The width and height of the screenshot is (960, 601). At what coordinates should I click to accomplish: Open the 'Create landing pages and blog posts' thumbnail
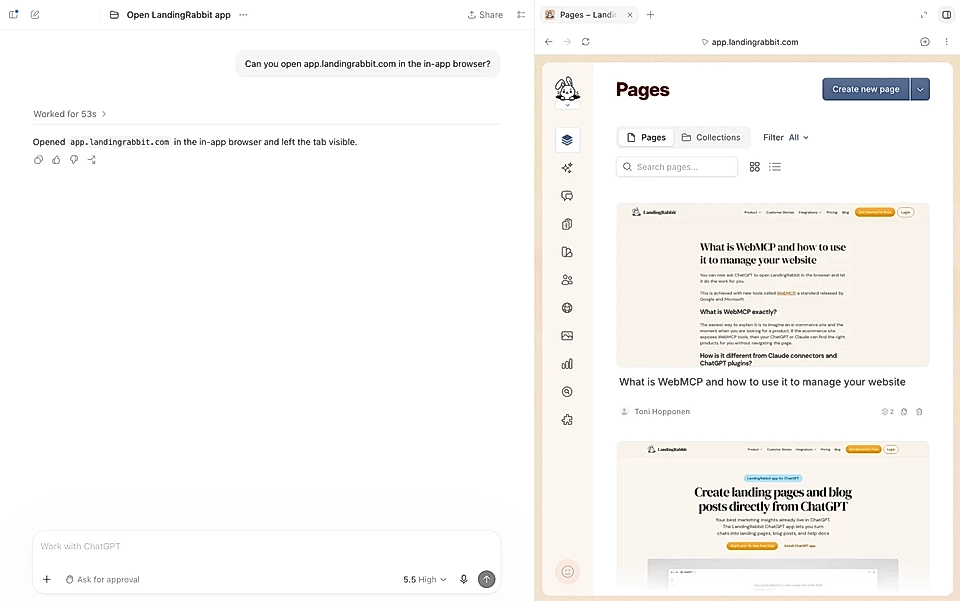(773, 515)
